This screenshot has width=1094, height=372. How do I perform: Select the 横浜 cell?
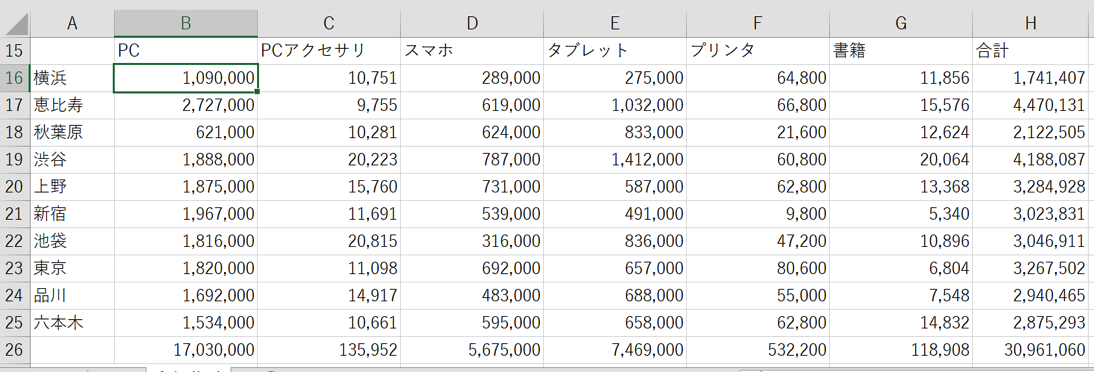[72, 77]
